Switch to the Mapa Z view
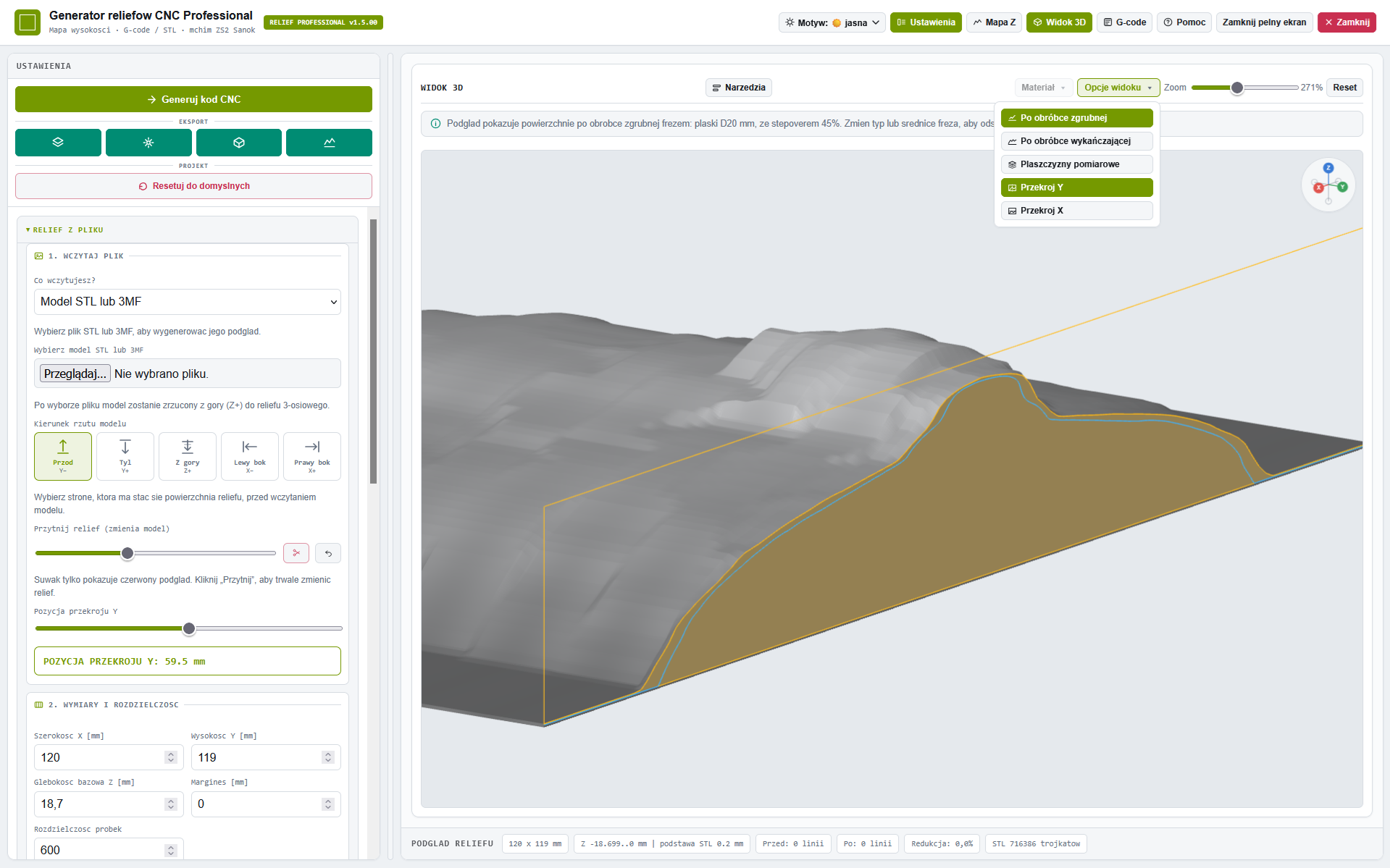This screenshot has width=1390, height=868. pos(994,22)
